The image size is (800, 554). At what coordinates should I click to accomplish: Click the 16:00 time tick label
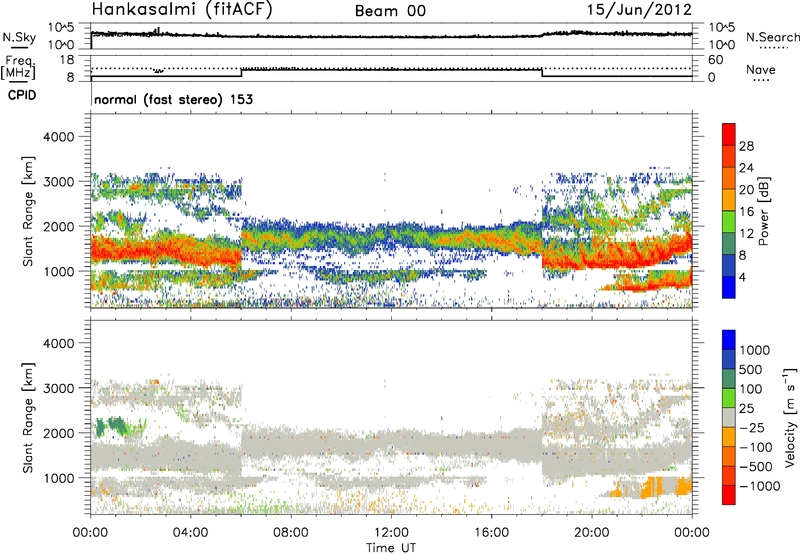tap(491, 533)
